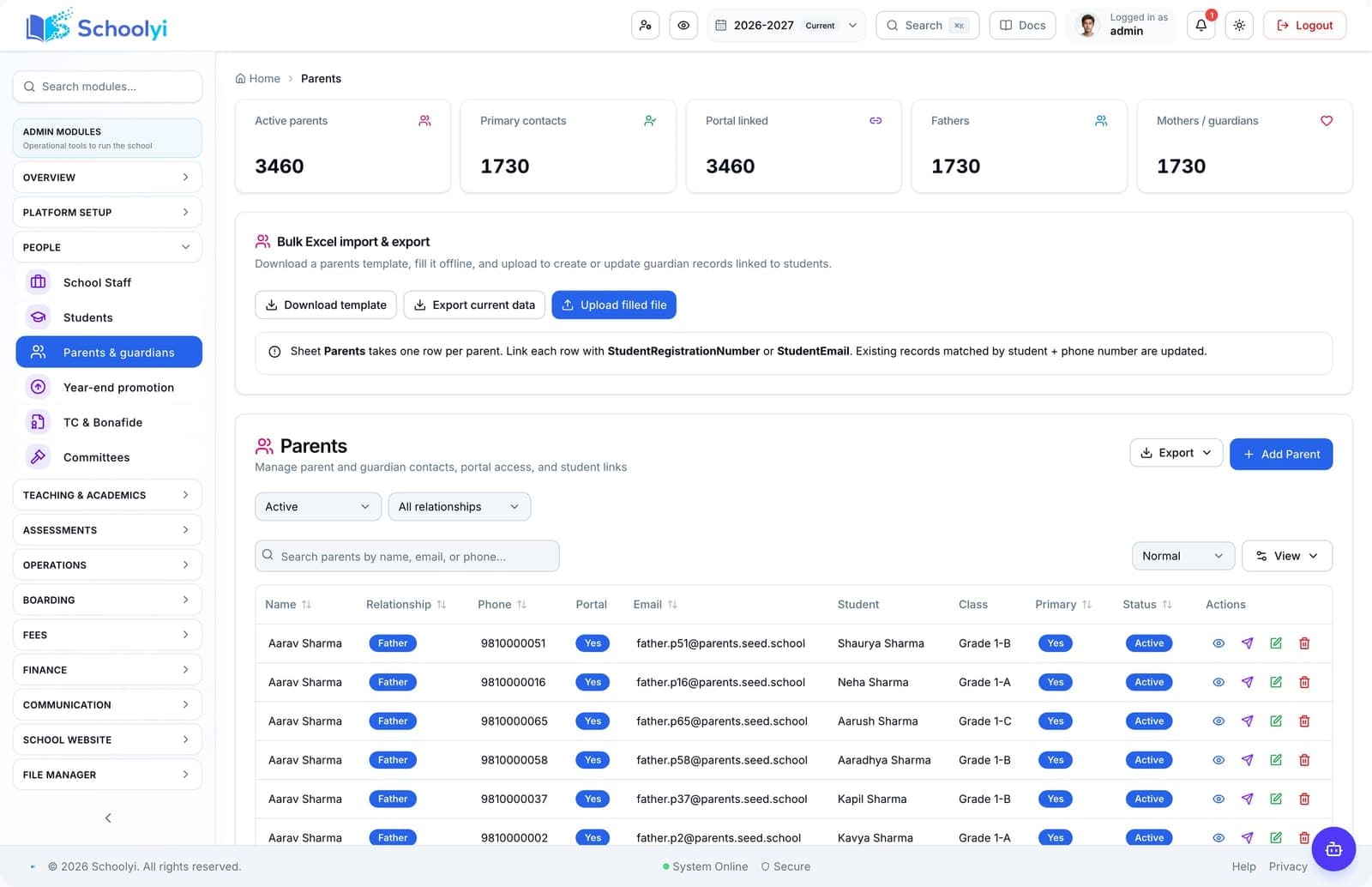
Task: Click the Schoolyi logo
Action: (x=97, y=27)
